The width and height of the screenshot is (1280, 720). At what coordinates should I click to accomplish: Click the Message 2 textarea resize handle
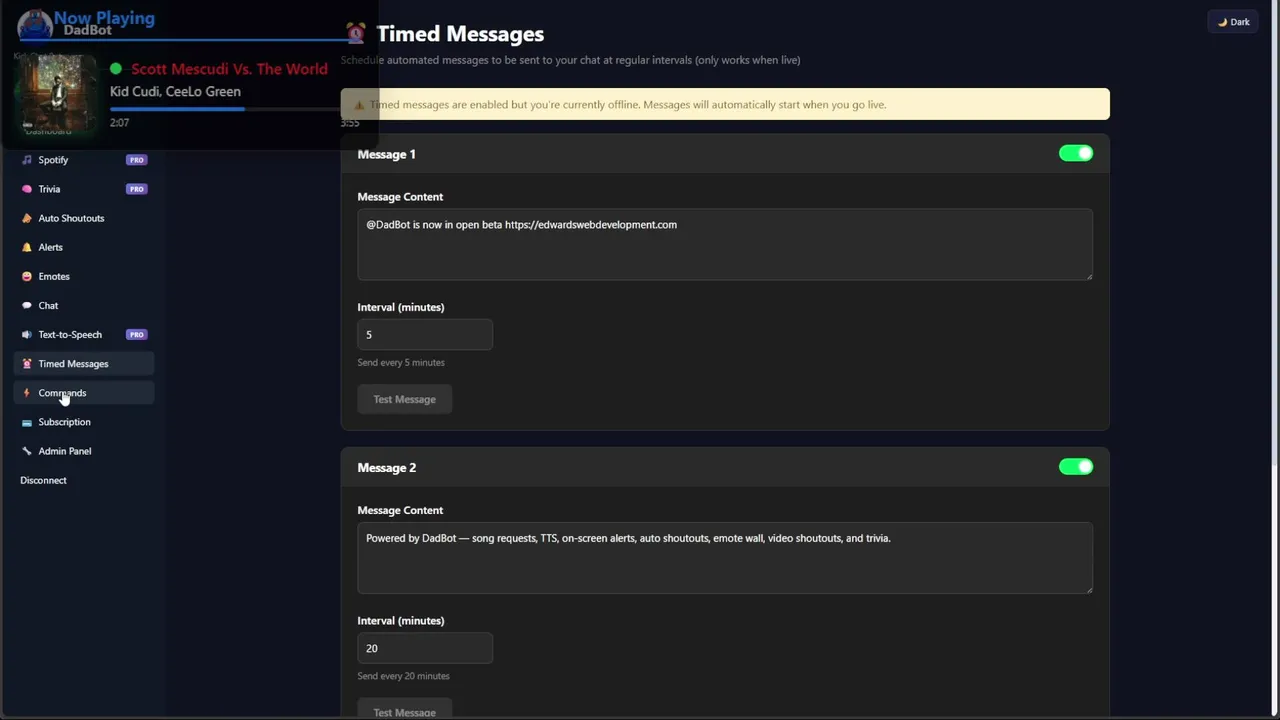1088,589
